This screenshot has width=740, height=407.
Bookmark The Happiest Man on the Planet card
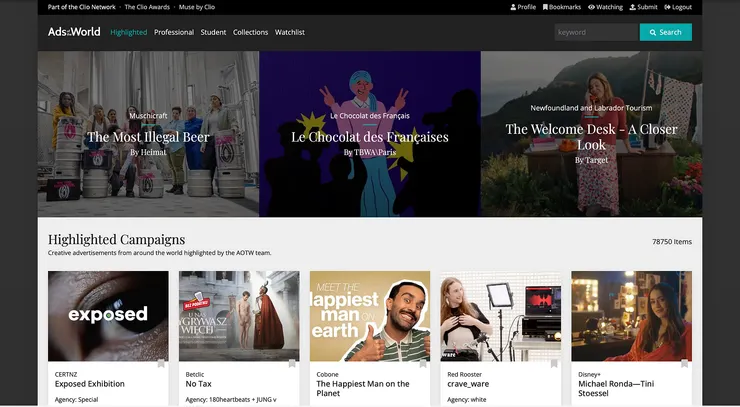click(423, 364)
